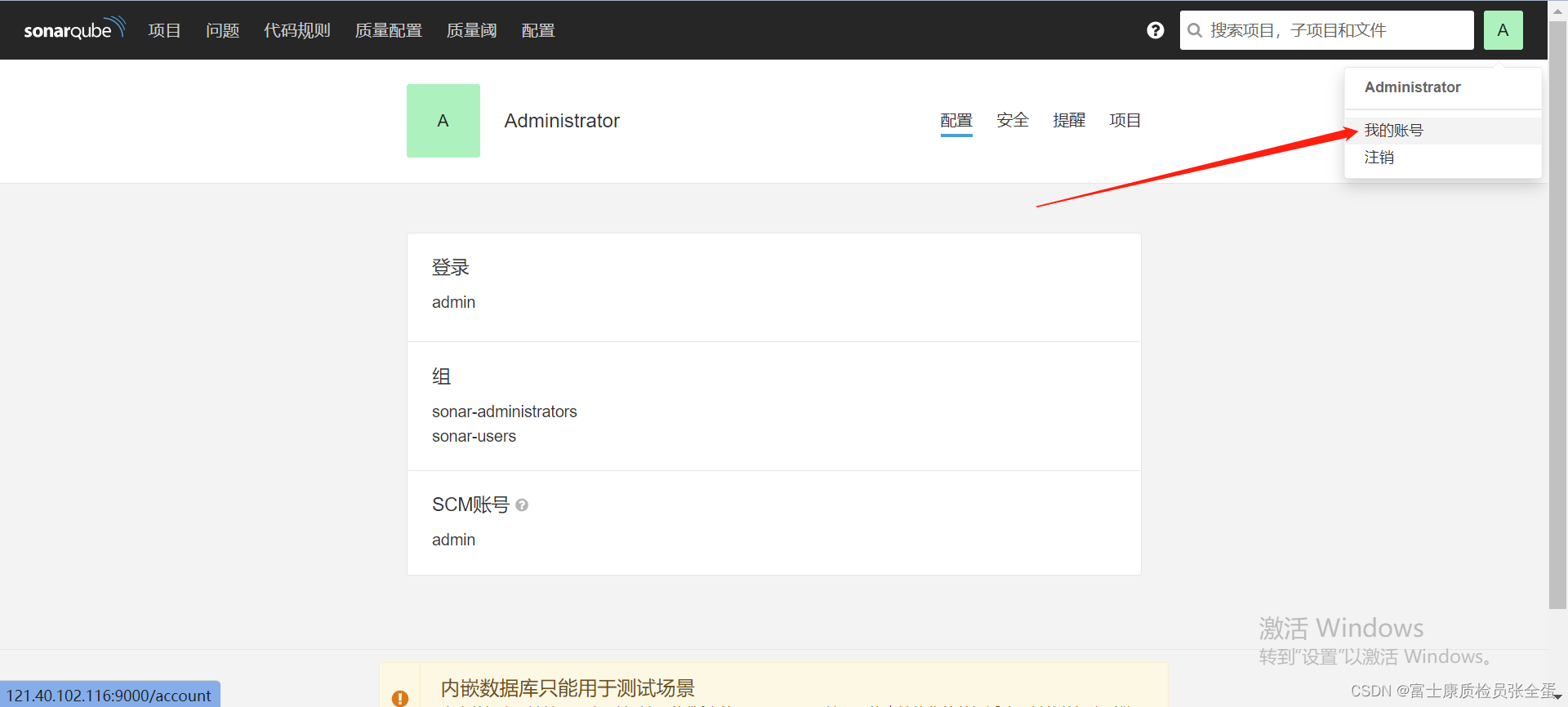Click the sonar-administrators group entry
This screenshot has height=707, width=1568.
(505, 411)
